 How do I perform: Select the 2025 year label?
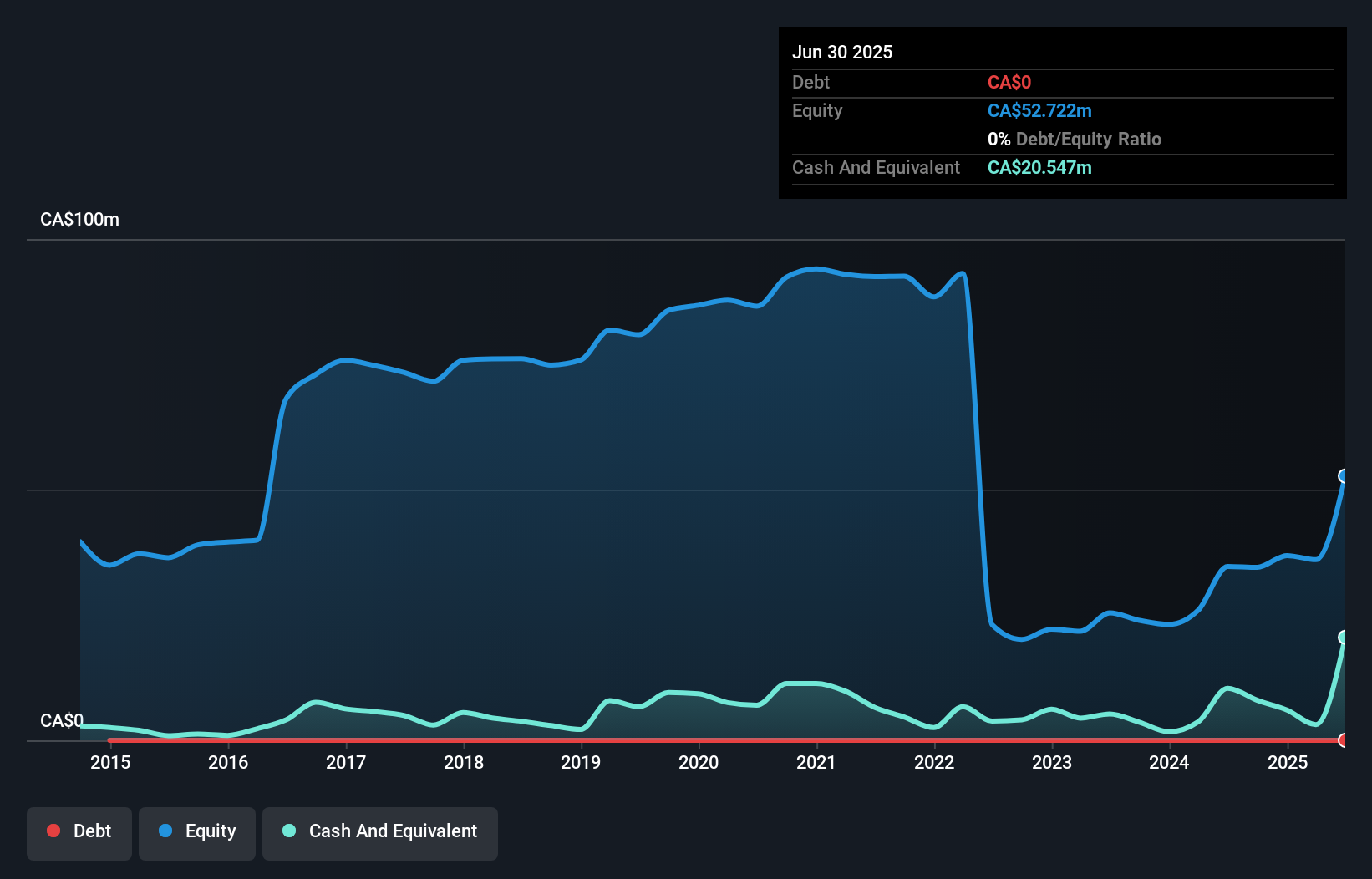(x=1288, y=762)
